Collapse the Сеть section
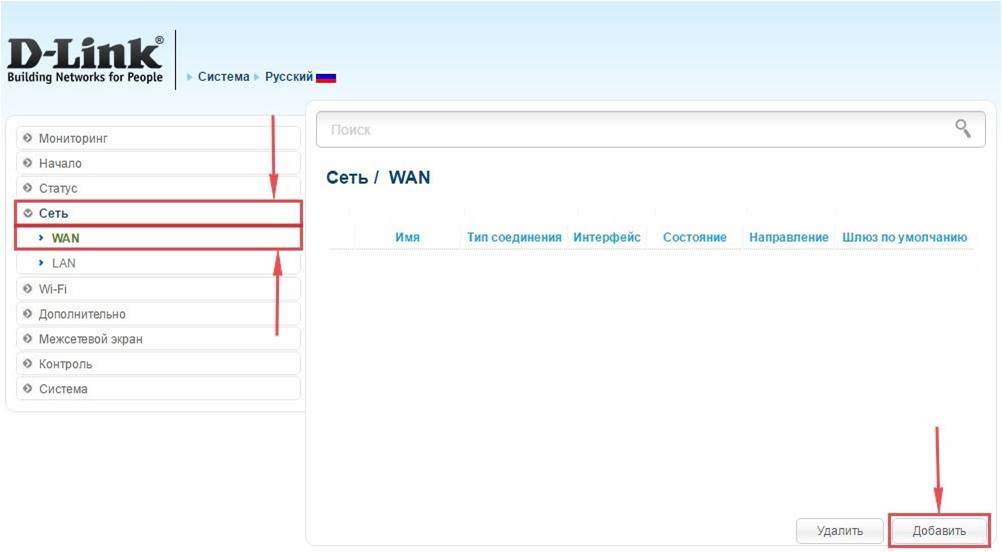 click(54, 213)
